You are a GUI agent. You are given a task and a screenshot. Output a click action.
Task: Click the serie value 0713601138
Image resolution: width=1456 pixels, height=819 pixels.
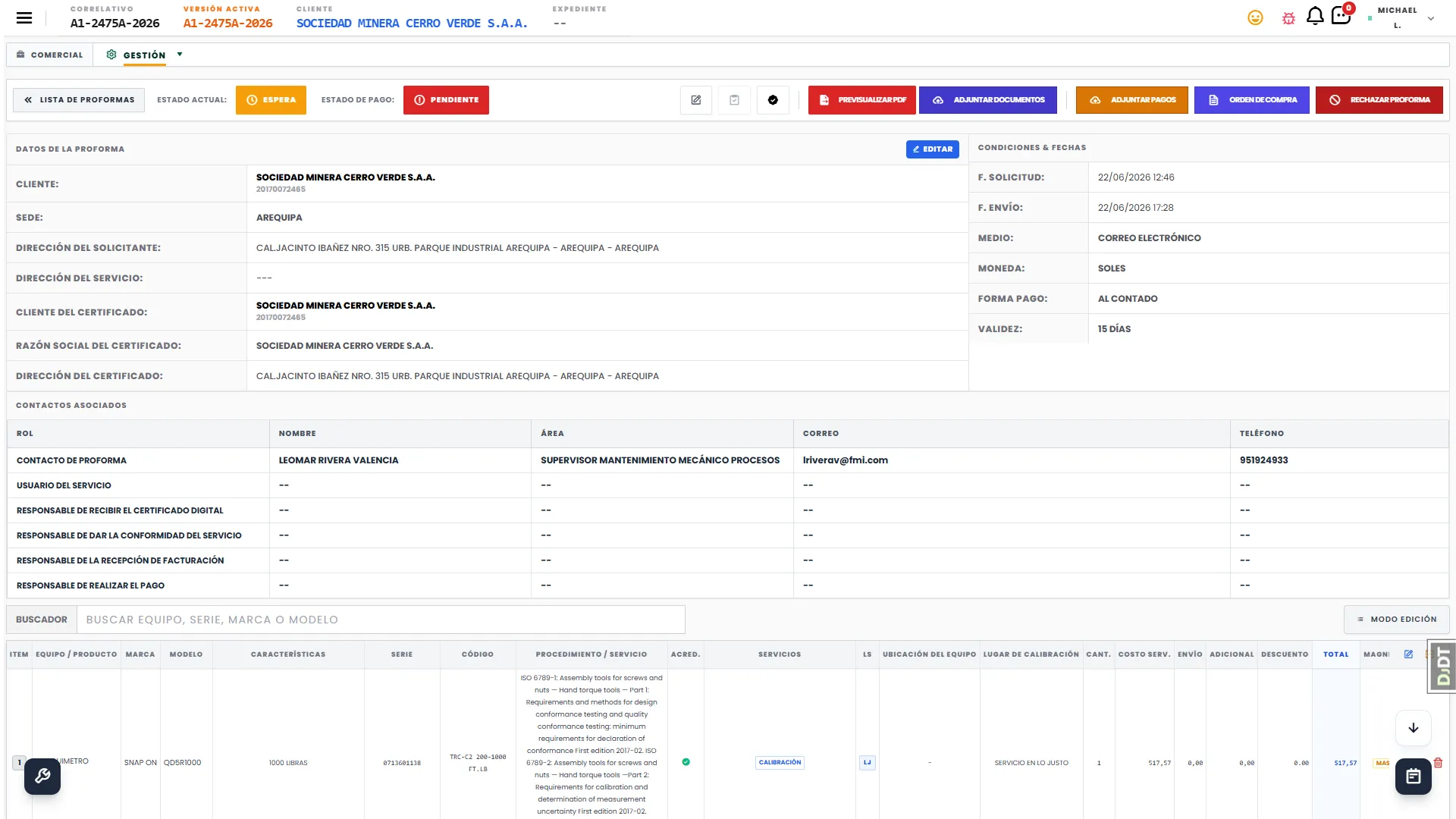coord(402,763)
